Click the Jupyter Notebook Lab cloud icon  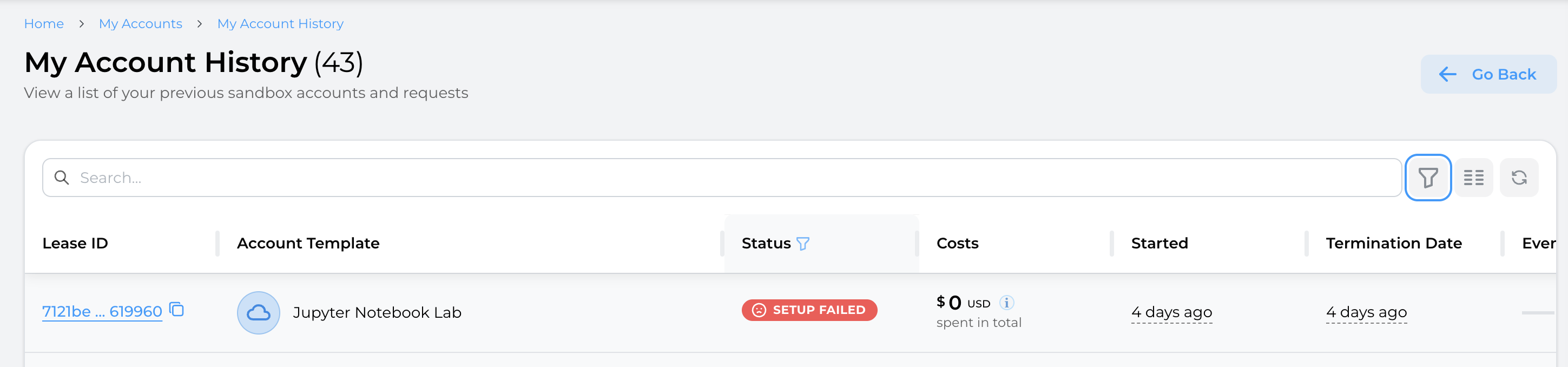click(x=258, y=313)
